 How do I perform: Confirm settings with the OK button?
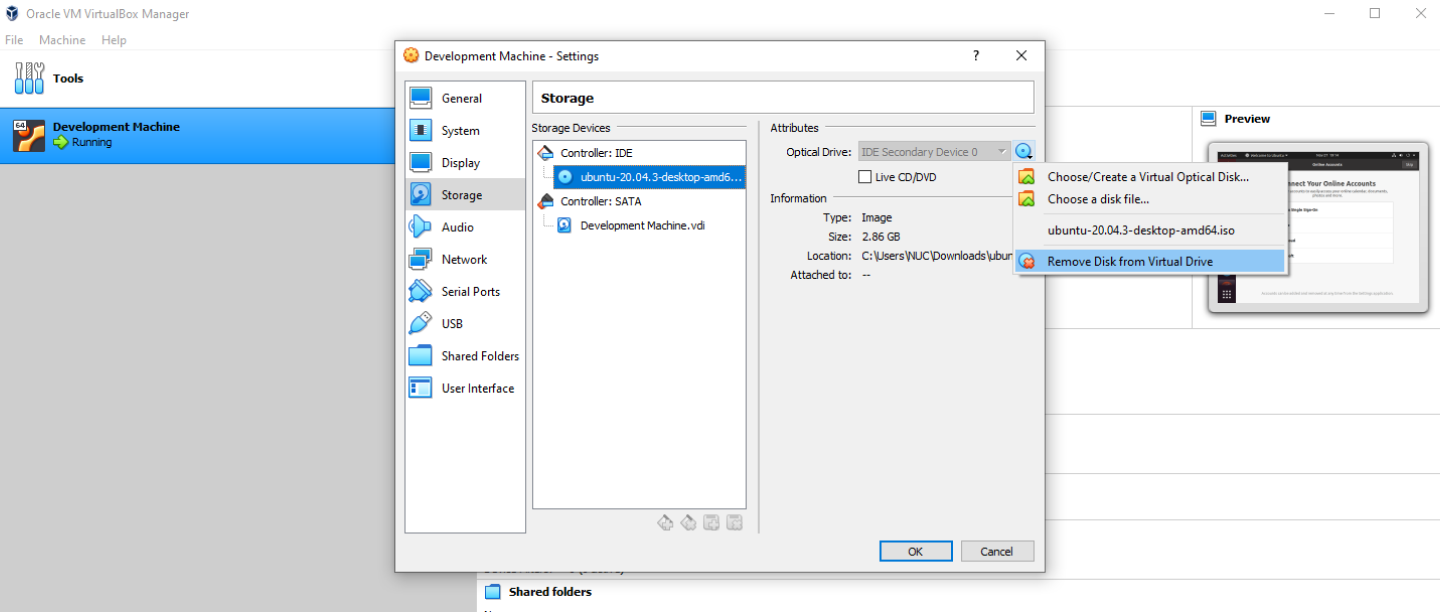pos(915,551)
